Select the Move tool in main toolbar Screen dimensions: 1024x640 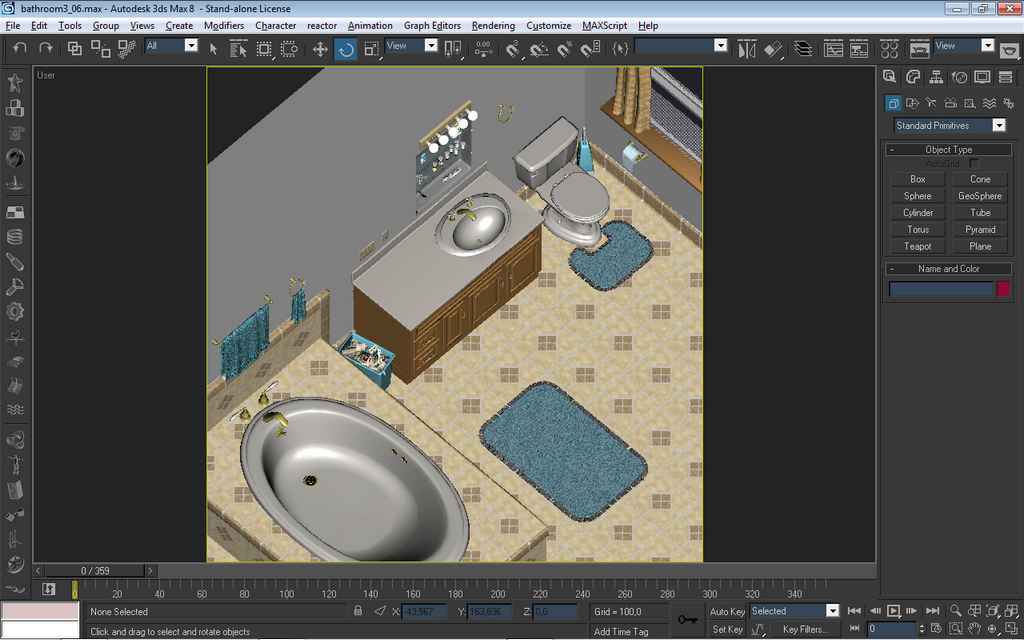[x=320, y=48]
